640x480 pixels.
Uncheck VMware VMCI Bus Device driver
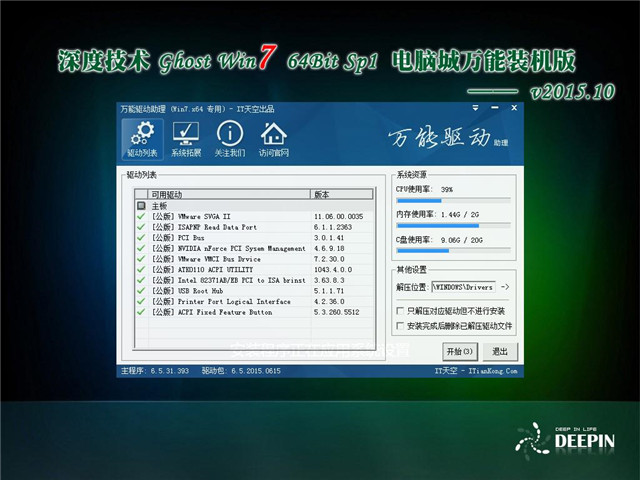click(x=141, y=259)
